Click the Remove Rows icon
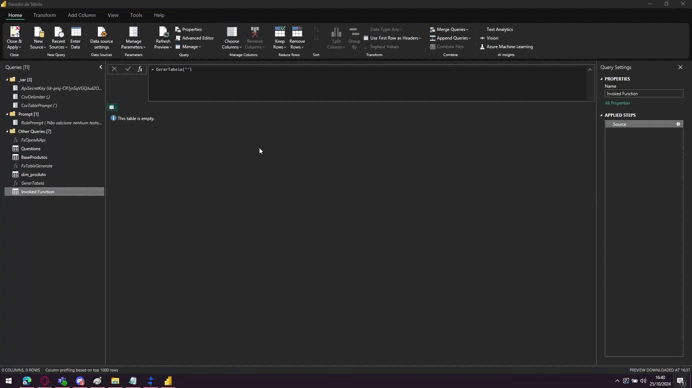This screenshot has height=388, width=692. 297,32
